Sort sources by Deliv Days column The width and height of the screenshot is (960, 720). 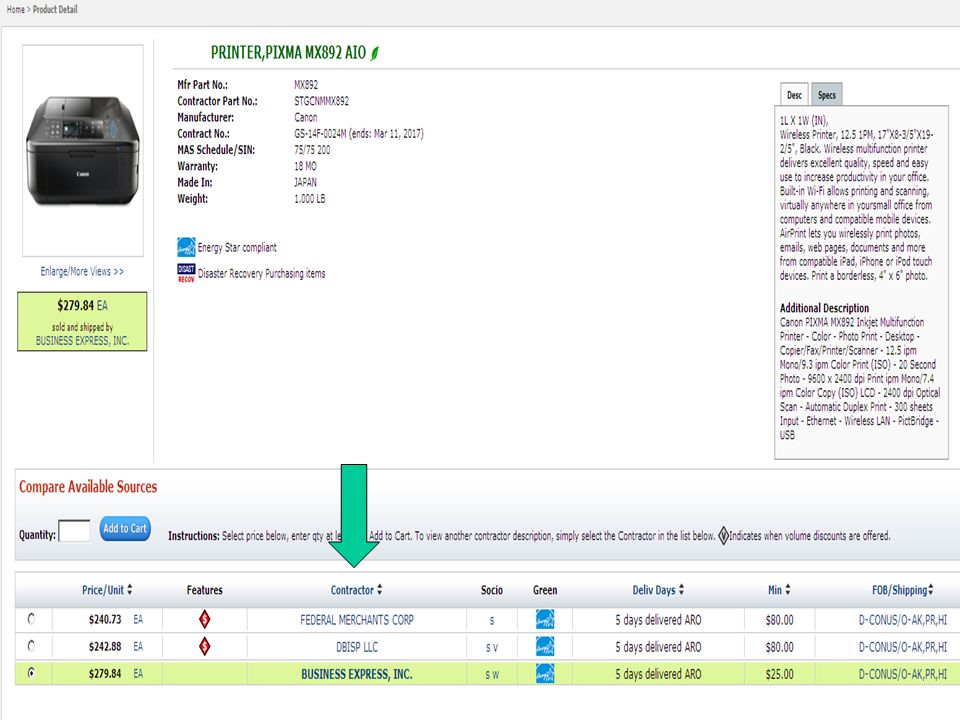(x=658, y=590)
